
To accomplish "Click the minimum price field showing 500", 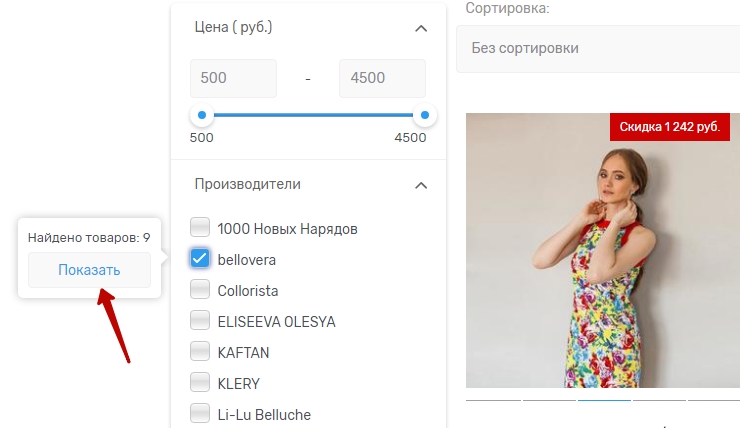I will (233, 78).
